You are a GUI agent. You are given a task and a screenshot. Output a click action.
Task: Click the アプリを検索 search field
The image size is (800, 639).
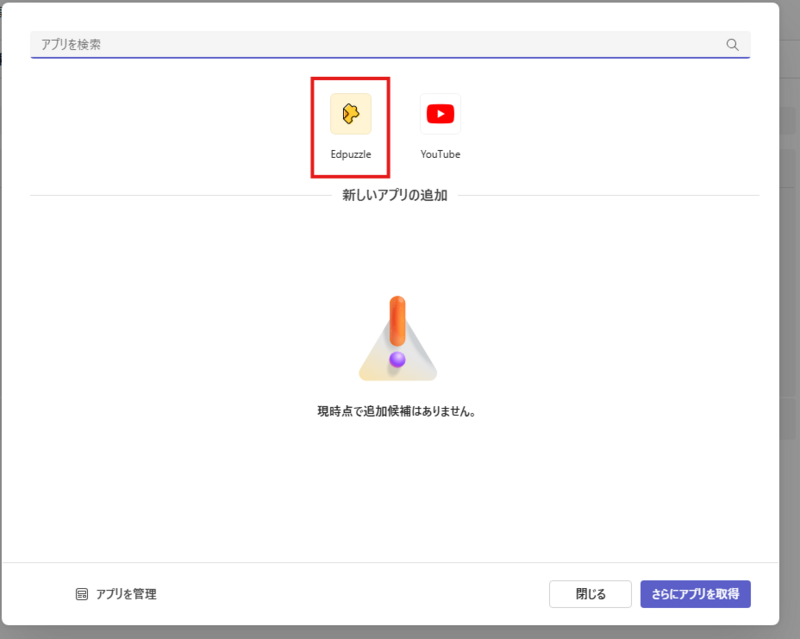tap(390, 45)
